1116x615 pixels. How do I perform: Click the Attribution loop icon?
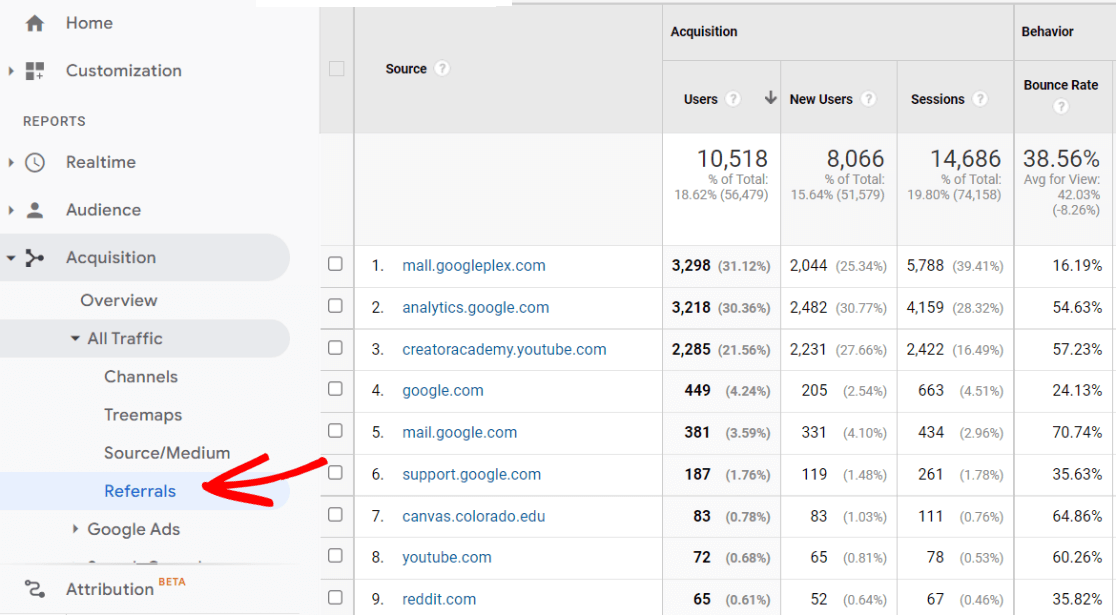[x=35, y=589]
